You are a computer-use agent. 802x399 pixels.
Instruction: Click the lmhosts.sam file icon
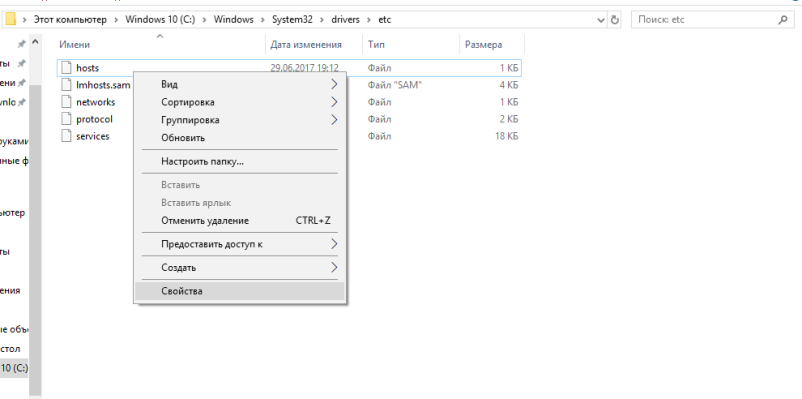coord(66,85)
